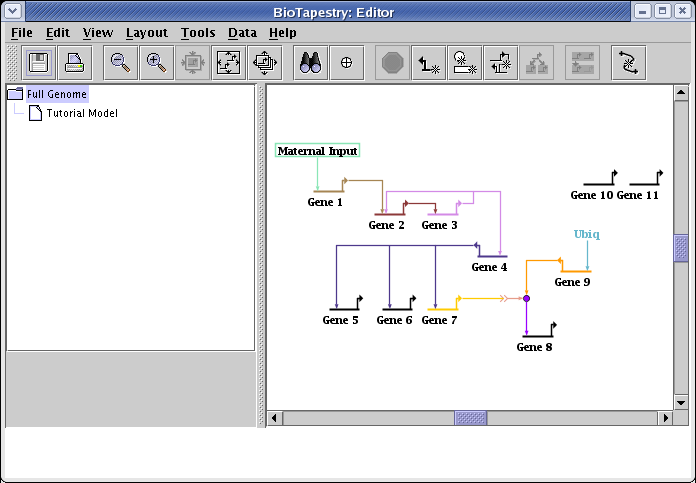Image resolution: width=696 pixels, height=483 pixels.
Task: Zoom in with the plus magnifier
Action: 156,62
